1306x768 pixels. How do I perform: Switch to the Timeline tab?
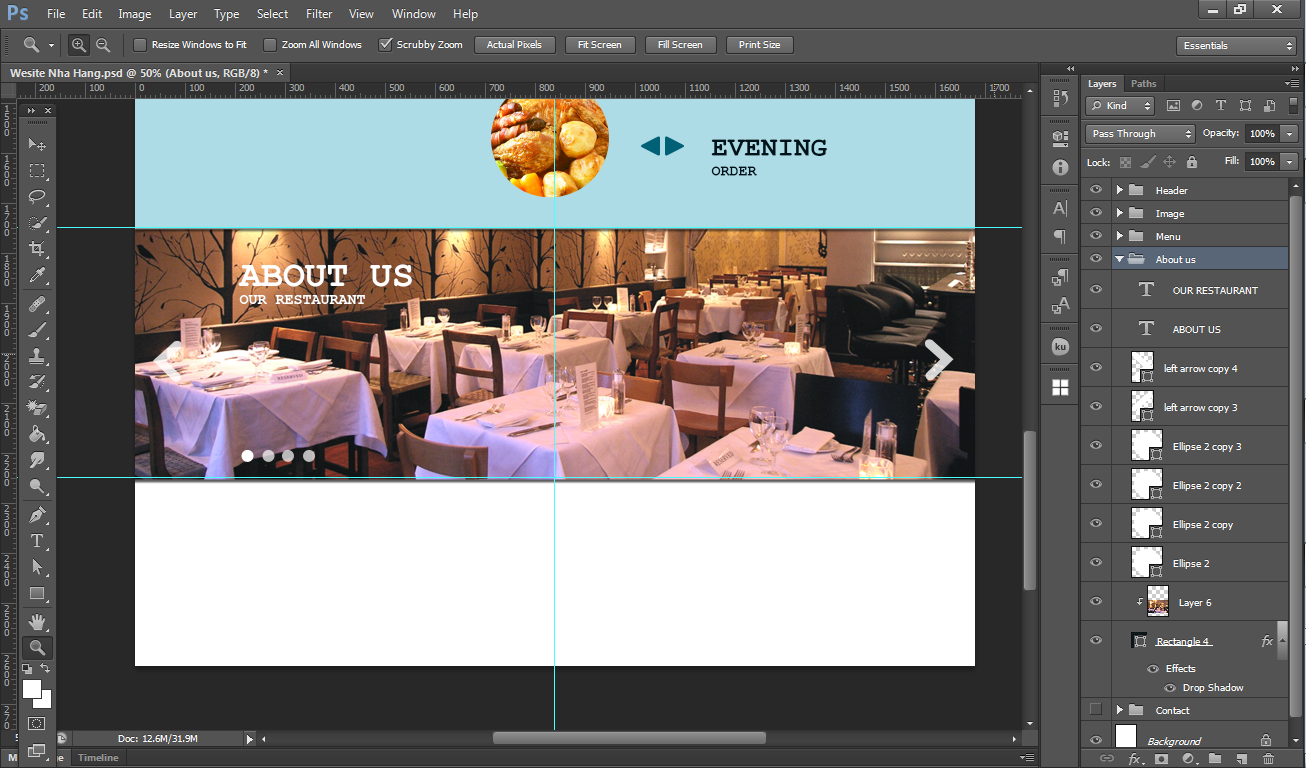(x=98, y=758)
